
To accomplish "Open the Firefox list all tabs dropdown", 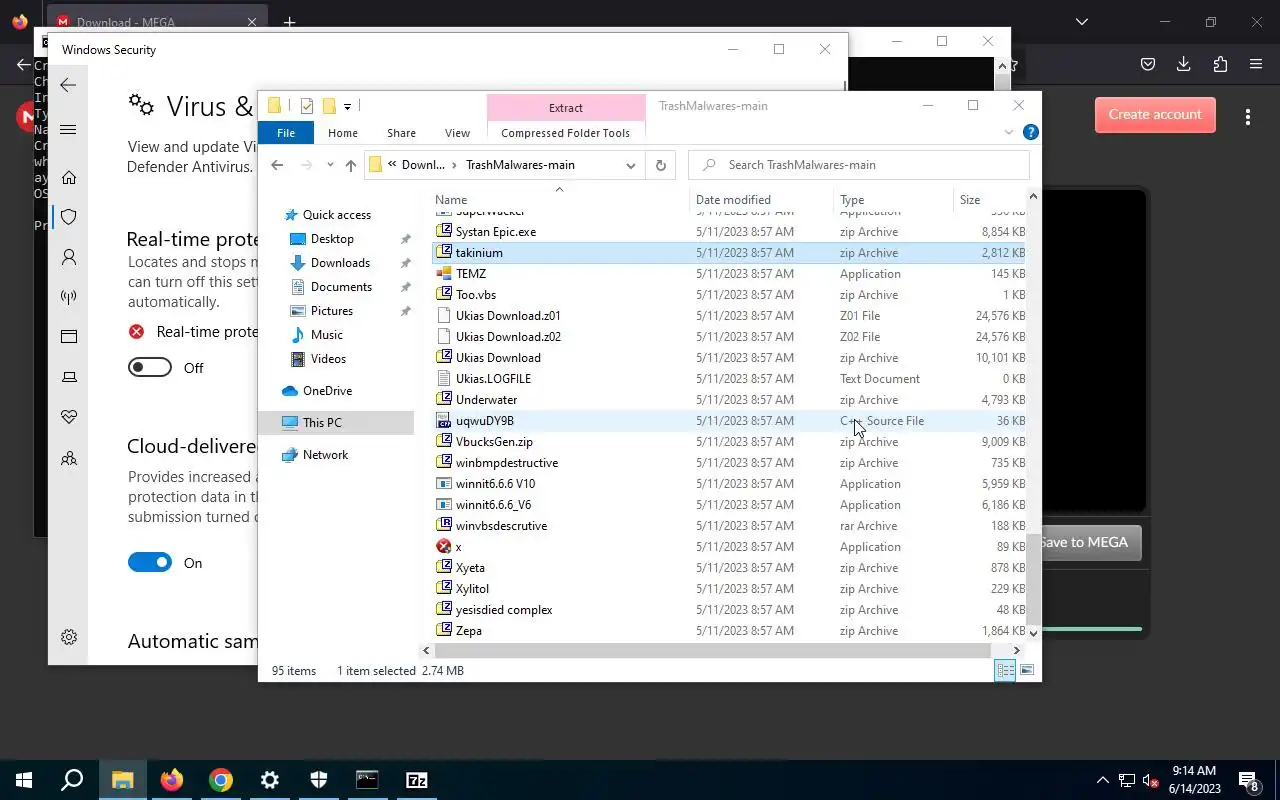I will click(1082, 21).
